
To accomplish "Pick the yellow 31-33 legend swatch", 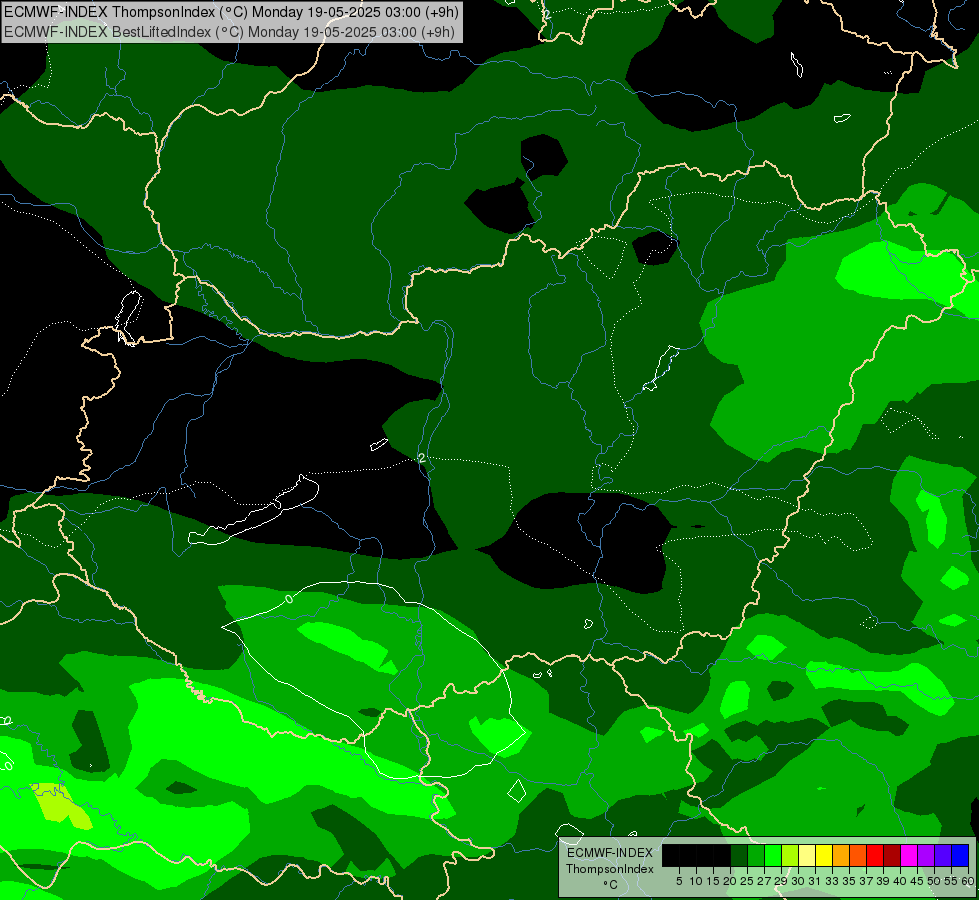I will point(824,855).
